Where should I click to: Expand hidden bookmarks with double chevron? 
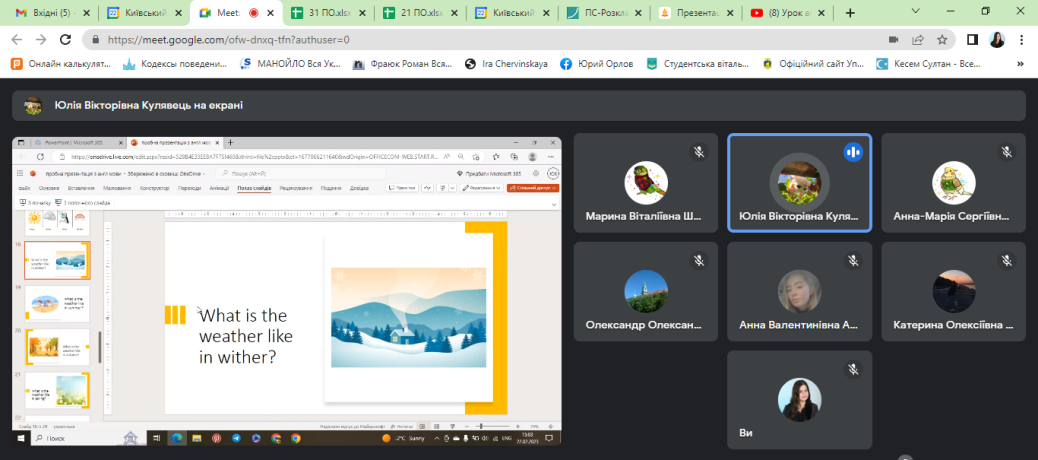pyautogui.click(x=1023, y=63)
